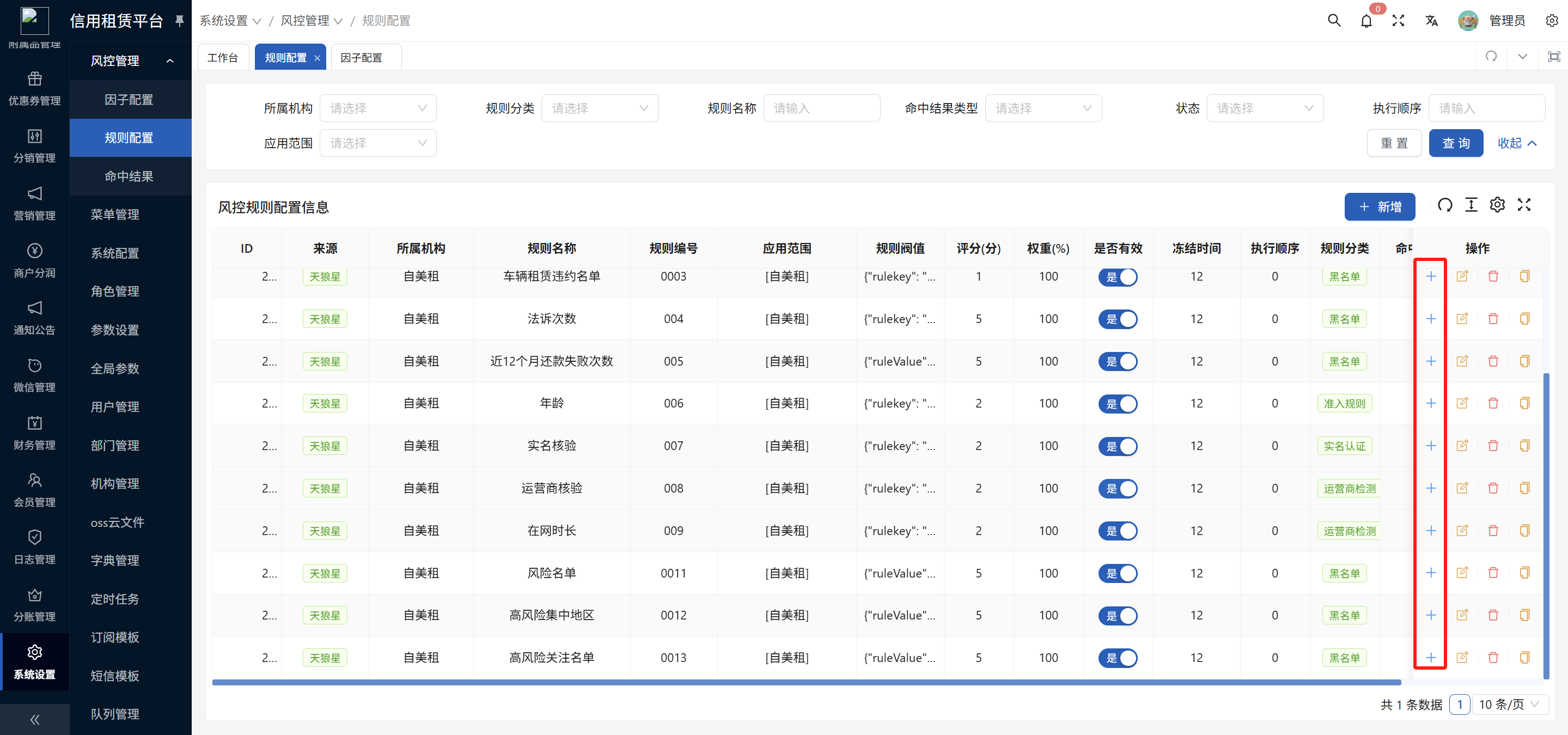Copy the 年龄 rule row

click(x=1524, y=403)
